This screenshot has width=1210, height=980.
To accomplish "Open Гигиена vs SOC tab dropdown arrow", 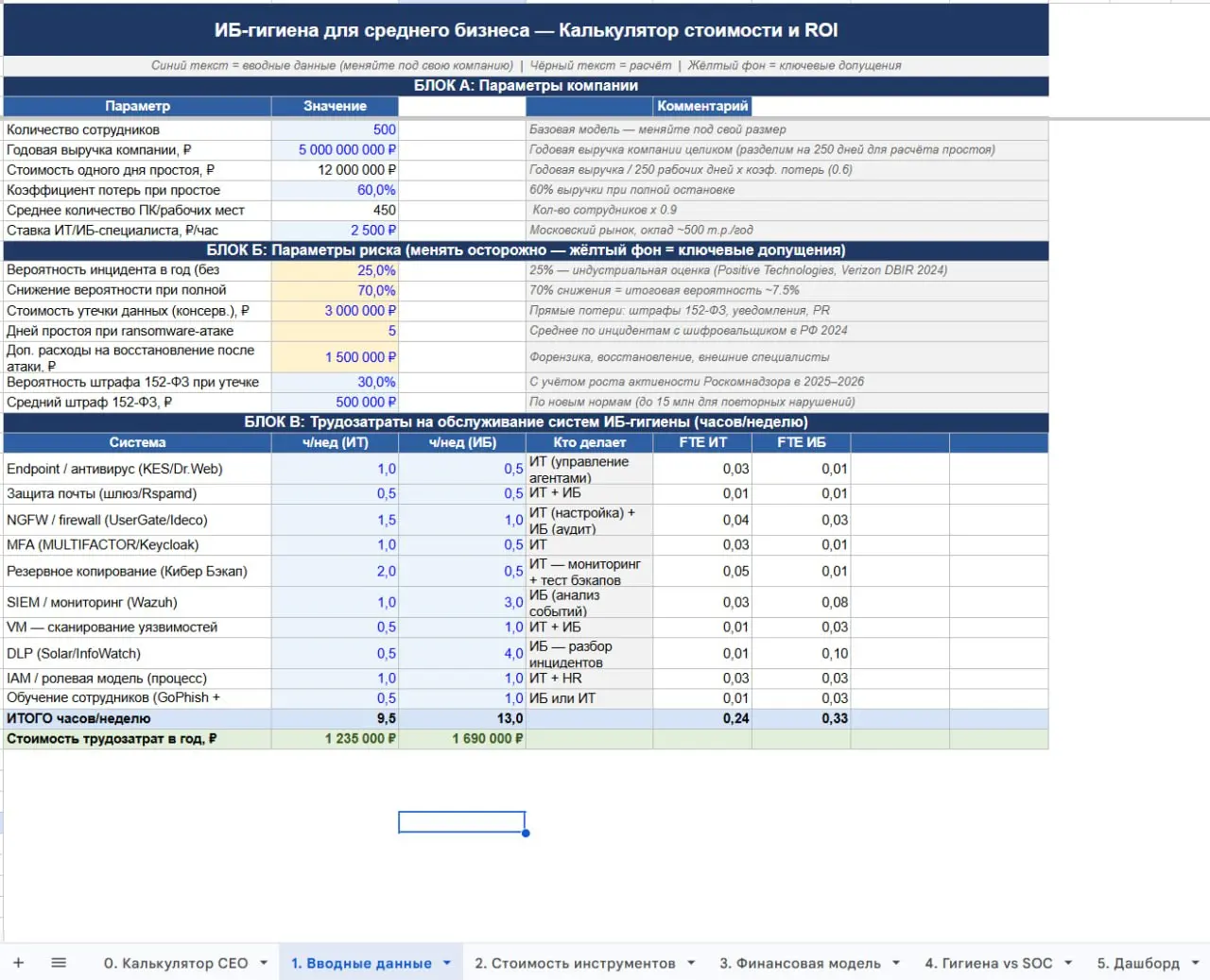I will 1068,963.
